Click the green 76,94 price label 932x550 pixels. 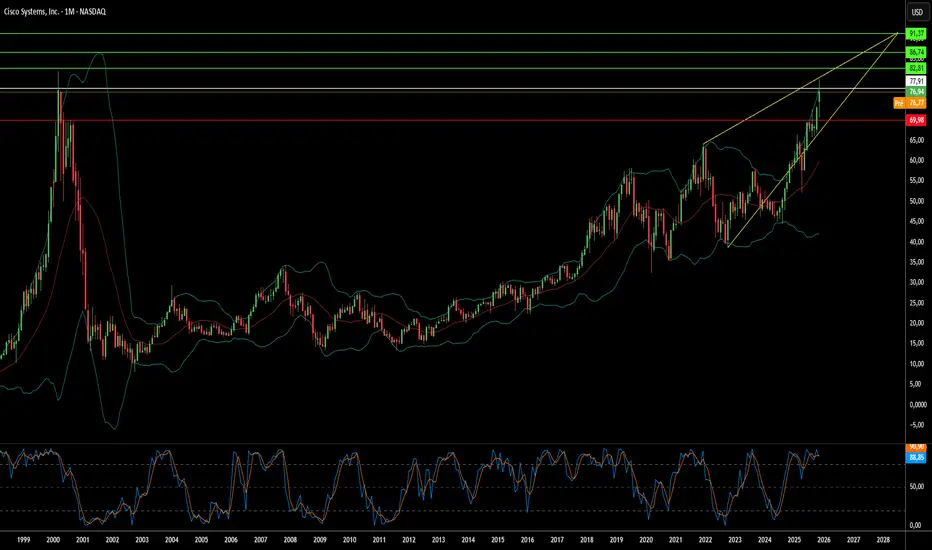point(917,92)
